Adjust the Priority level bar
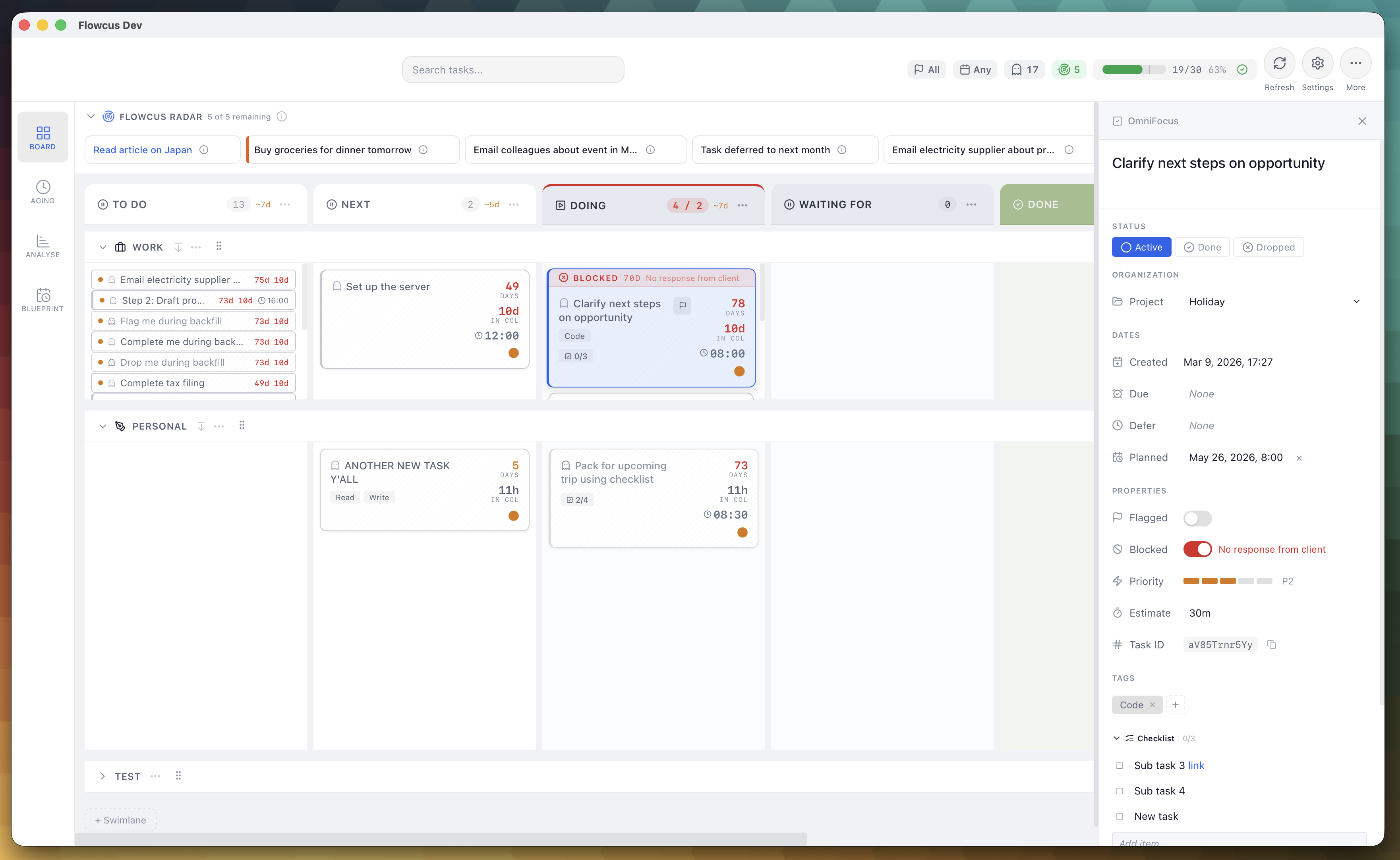Screen dimensions: 1400x860 pyautogui.click(x=1228, y=581)
